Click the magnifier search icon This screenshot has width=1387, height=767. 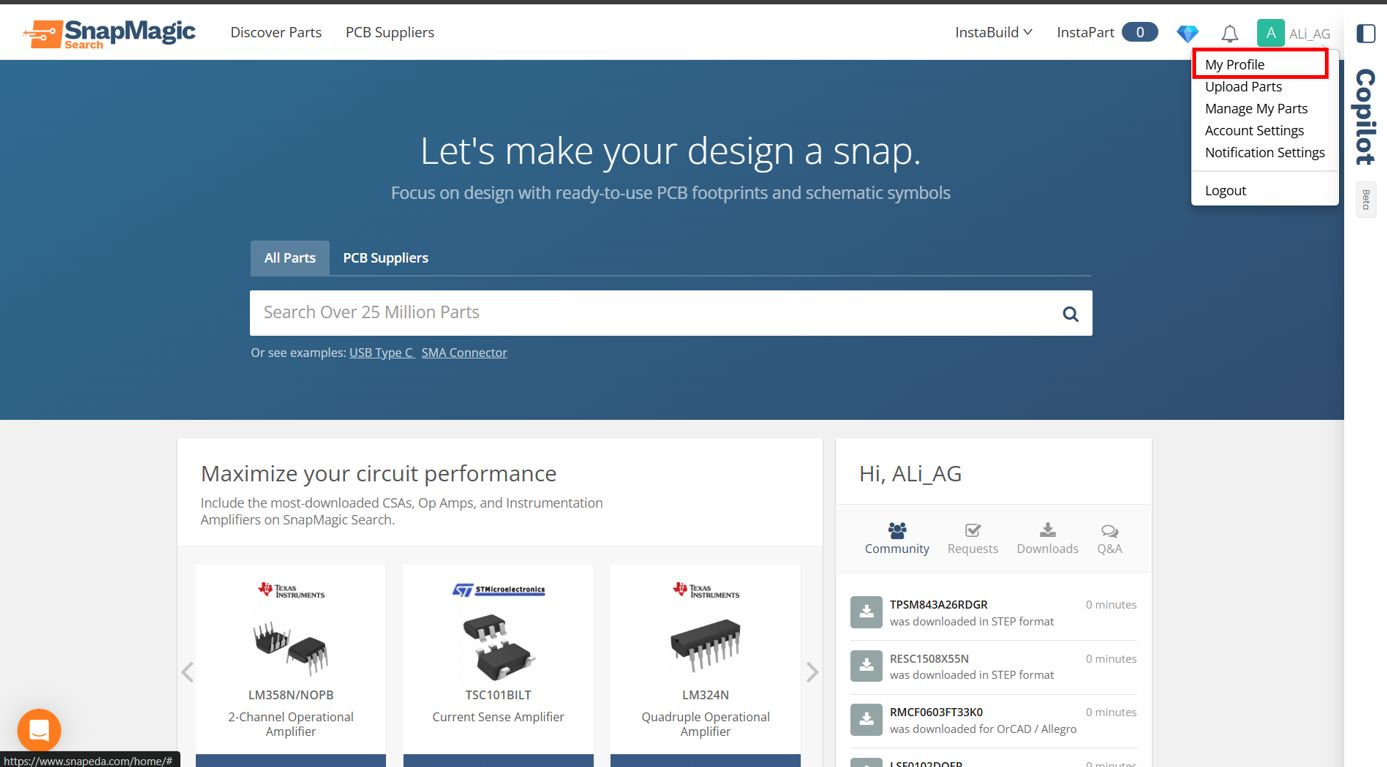point(1070,314)
